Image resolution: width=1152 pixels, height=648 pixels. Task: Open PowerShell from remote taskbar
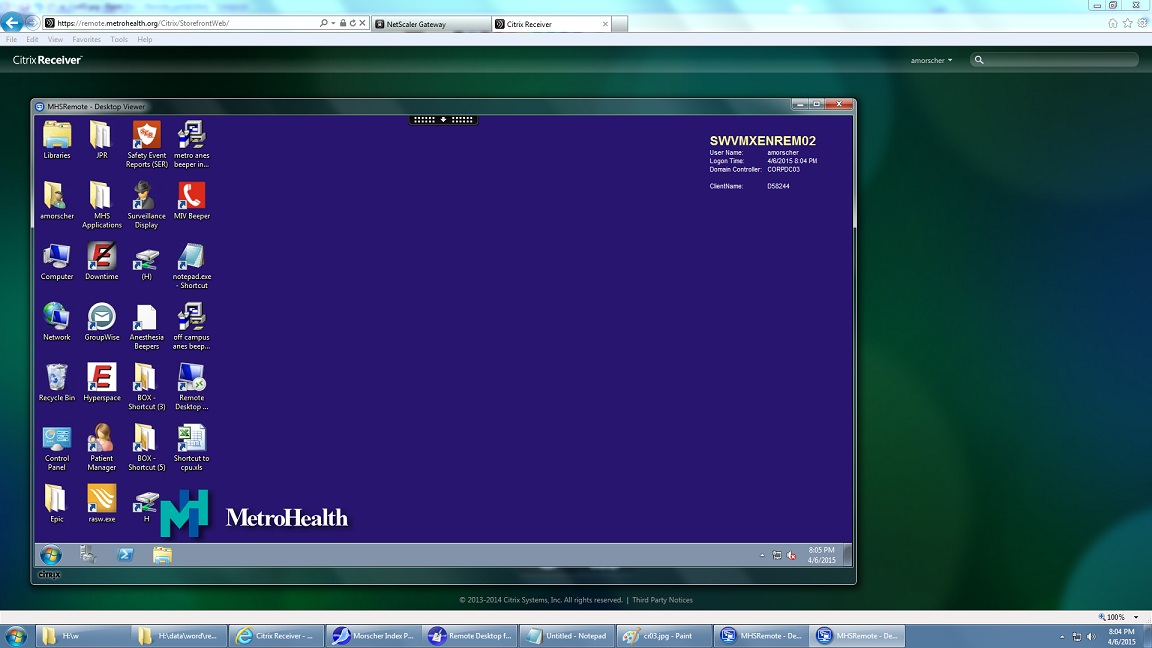(126, 555)
